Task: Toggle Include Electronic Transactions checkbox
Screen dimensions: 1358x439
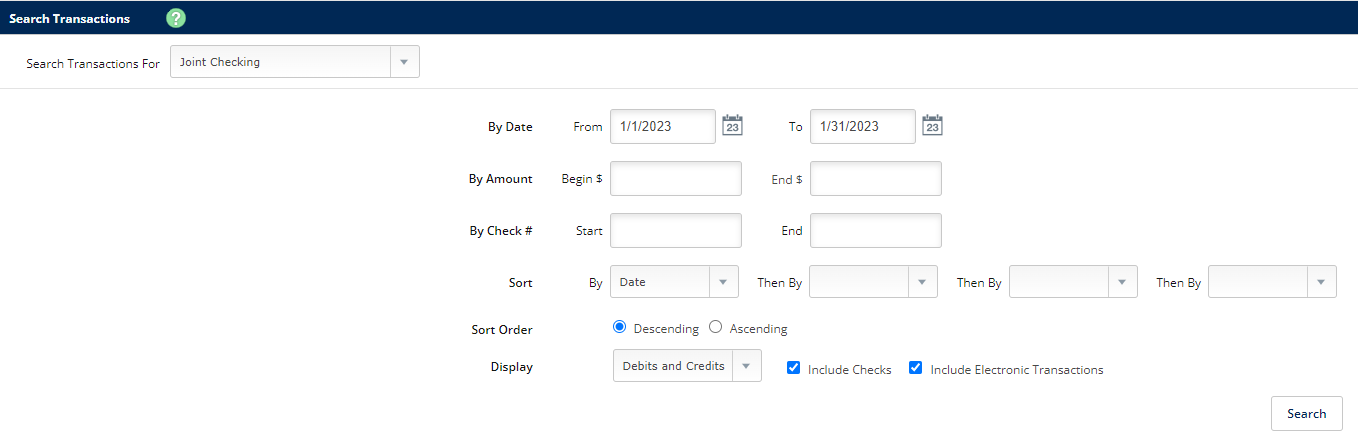Action: [915, 368]
